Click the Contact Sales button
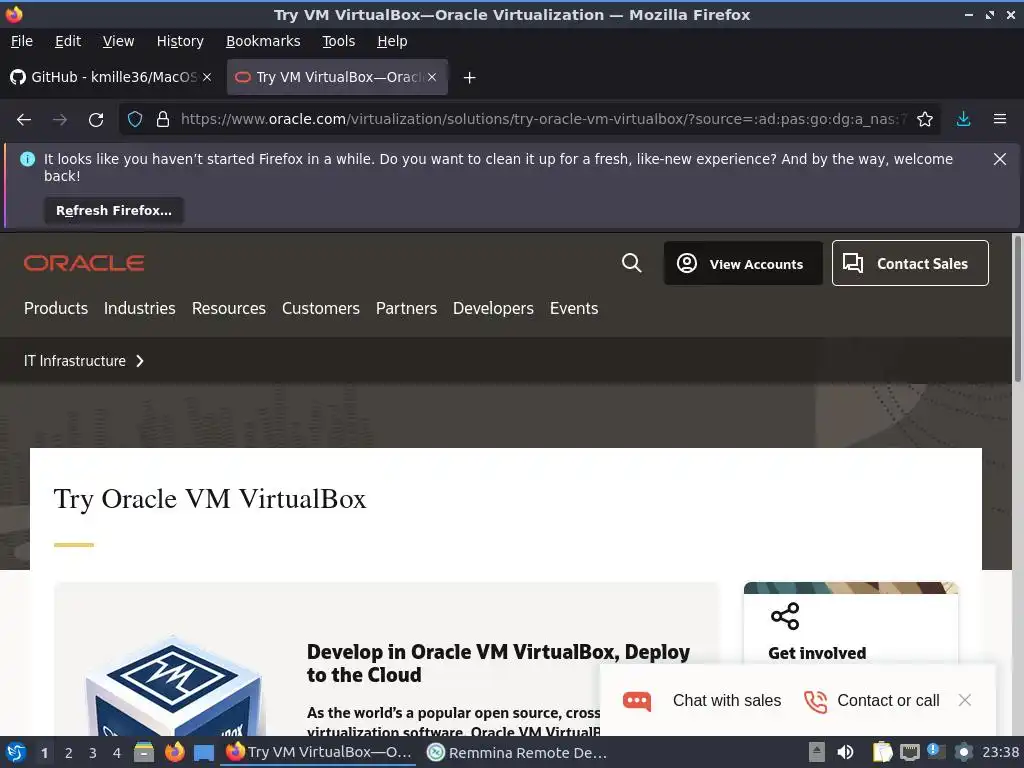This screenshot has height=768, width=1024. pyautogui.click(x=910, y=263)
